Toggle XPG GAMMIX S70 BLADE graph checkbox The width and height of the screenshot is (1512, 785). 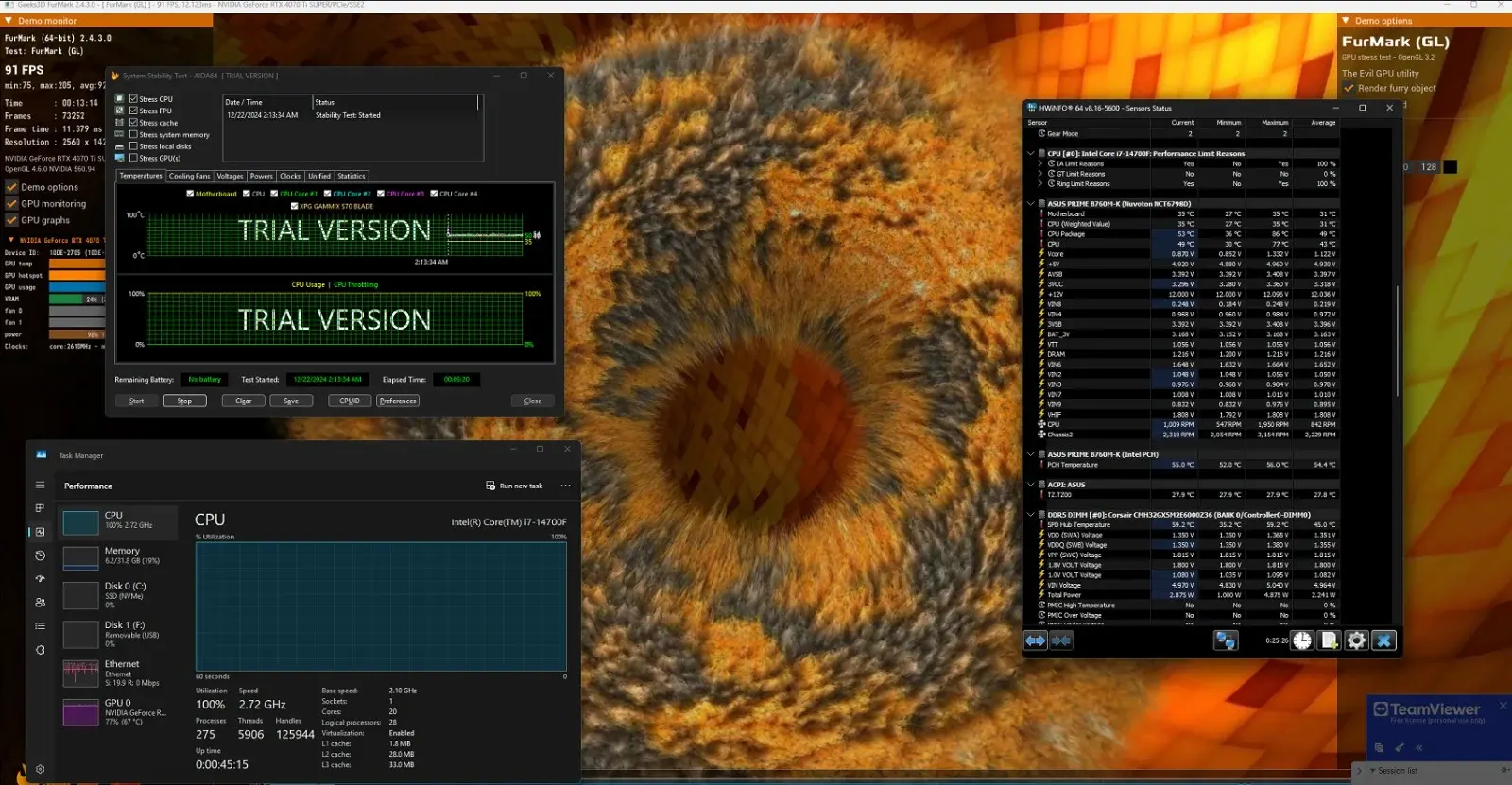click(294, 206)
